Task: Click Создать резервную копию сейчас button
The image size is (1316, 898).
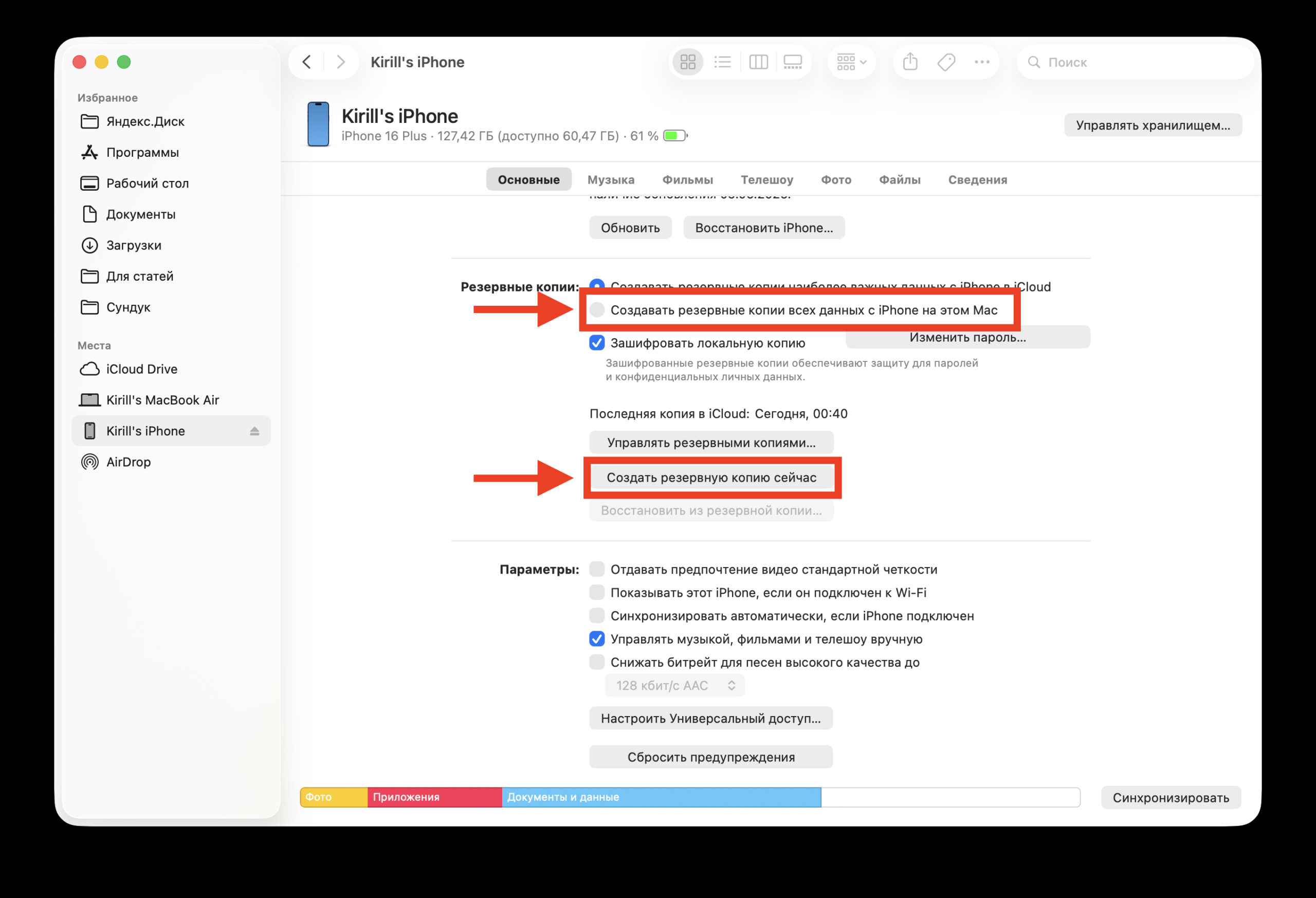Action: click(711, 478)
